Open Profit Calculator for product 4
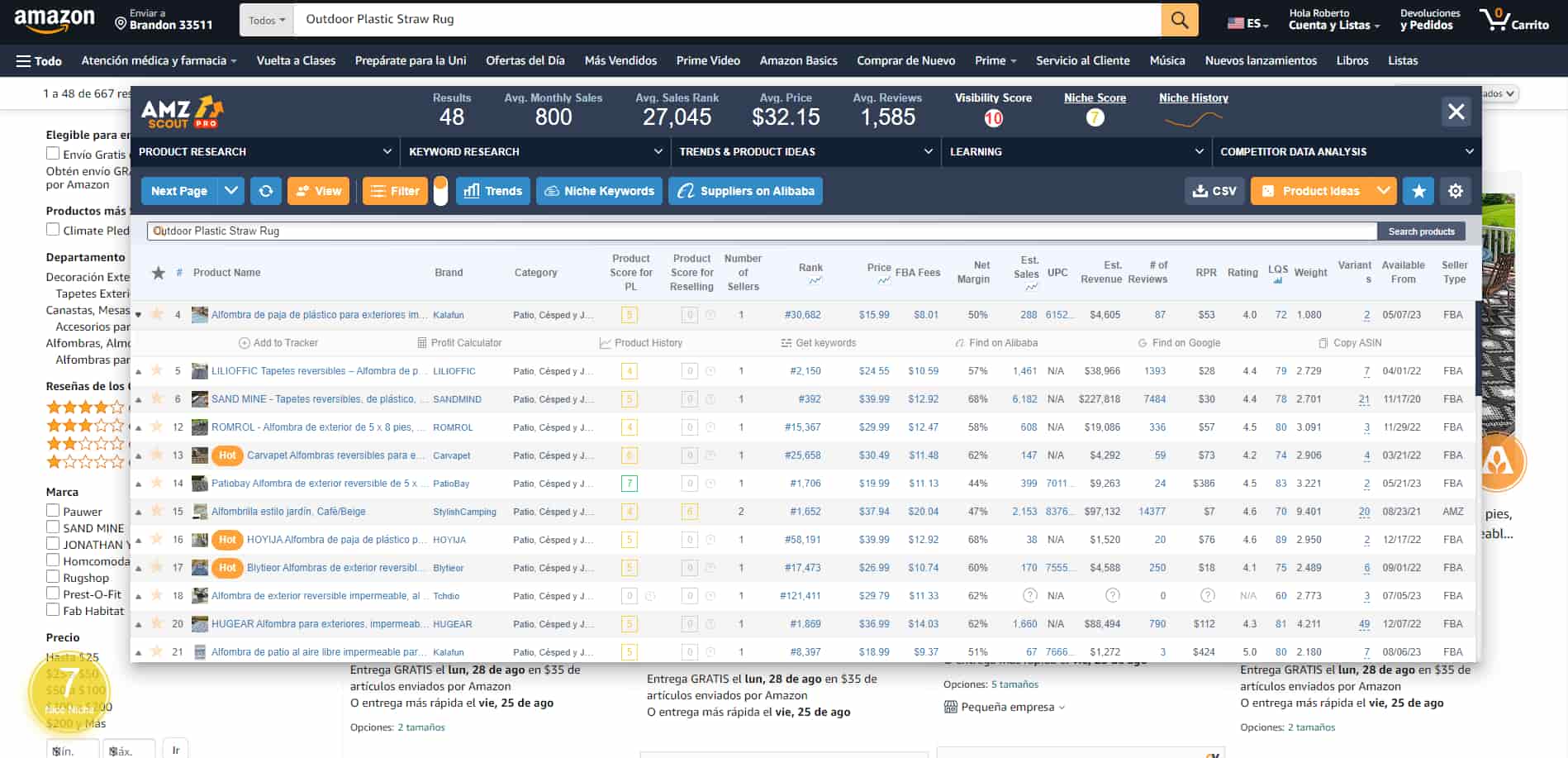The width and height of the screenshot is (1568, 758). (459, 343)
